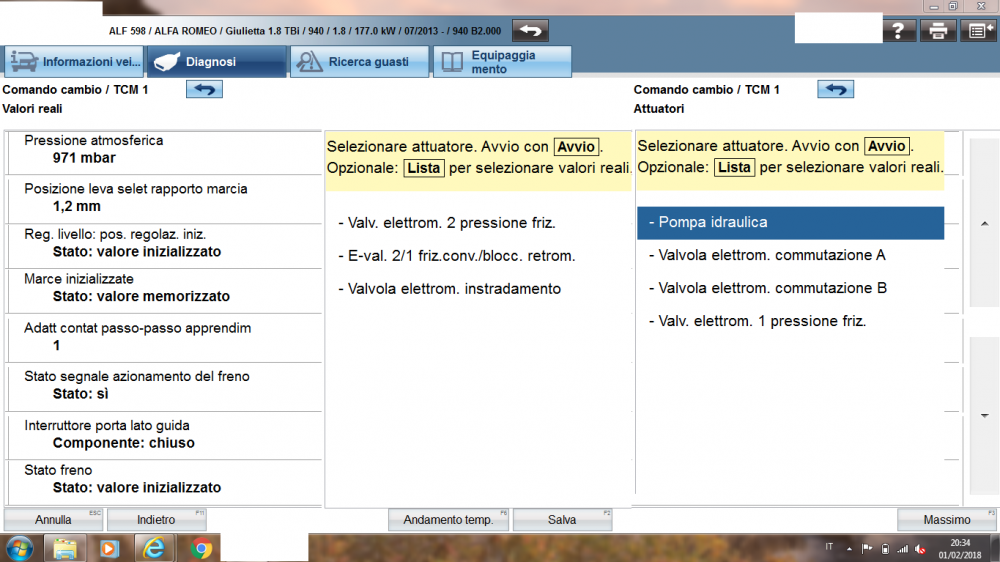Open the Equipaggiamento tab
Viewport: 1000px width, 562px height.
tap(502, 62)
